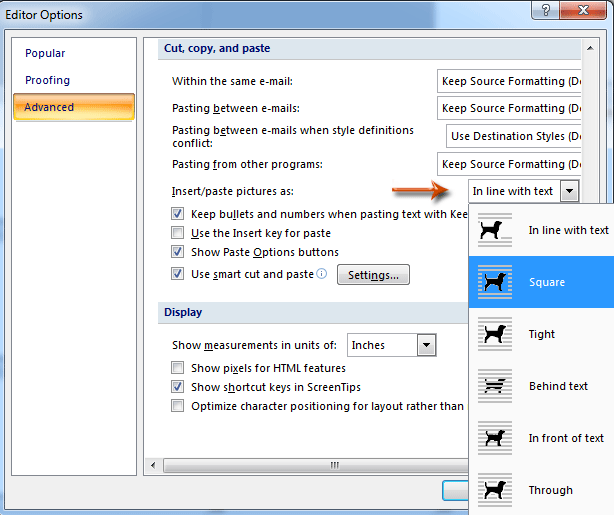The width and height of the screenshot is (614, 515).
Task: Select the In line with text dog icon
Action: 495,230
